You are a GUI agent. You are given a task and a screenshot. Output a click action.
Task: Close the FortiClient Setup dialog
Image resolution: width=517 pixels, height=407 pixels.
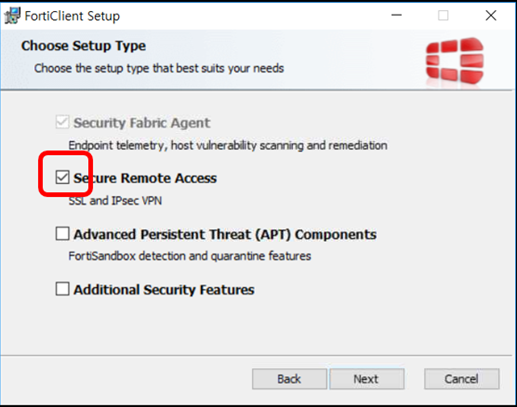click(x=491, y=15)
